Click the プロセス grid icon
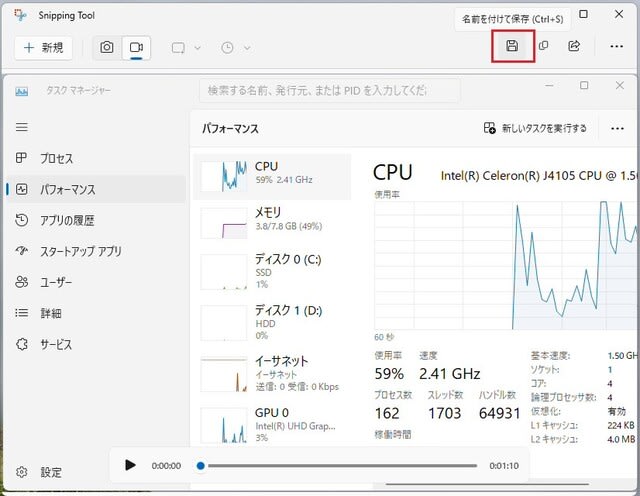 [21, 158]
